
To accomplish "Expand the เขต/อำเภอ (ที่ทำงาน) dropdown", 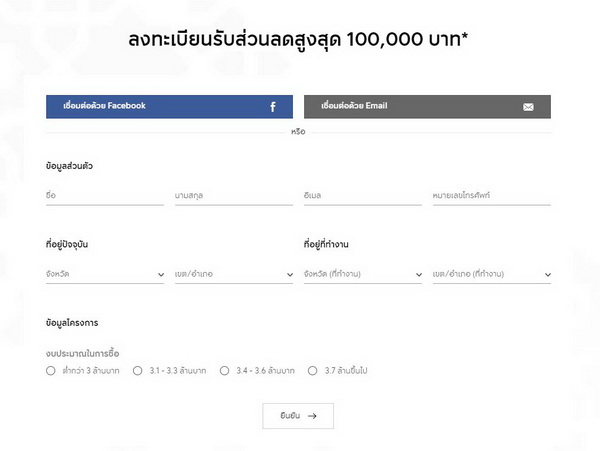I will [x=491, y=273].
